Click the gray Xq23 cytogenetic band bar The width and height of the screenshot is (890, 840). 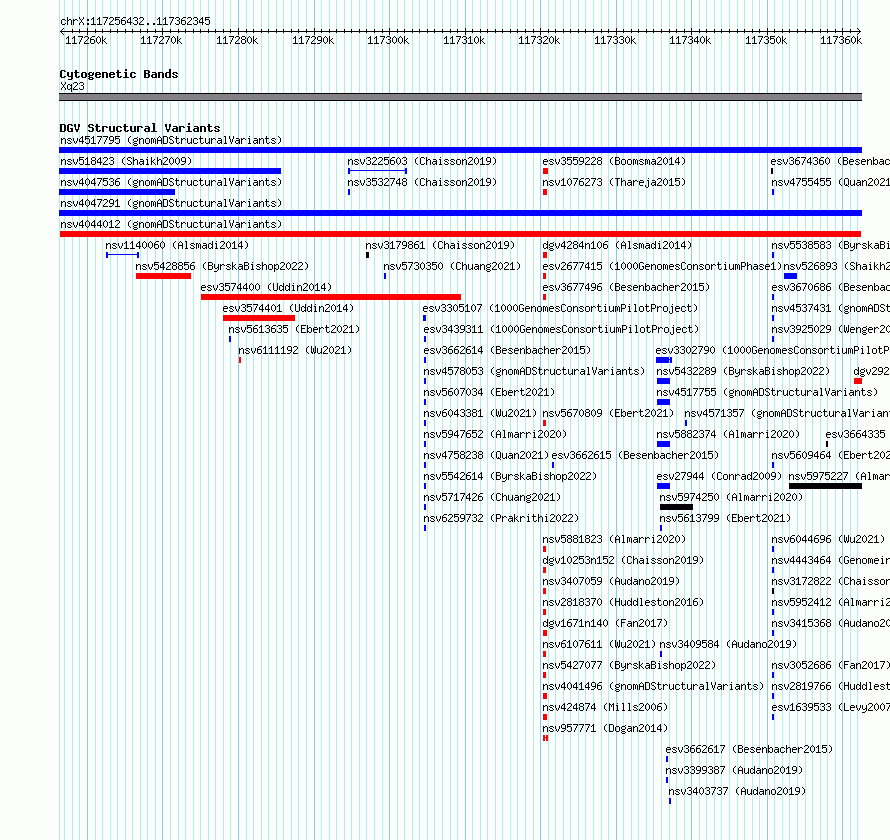tap(460, 97)
